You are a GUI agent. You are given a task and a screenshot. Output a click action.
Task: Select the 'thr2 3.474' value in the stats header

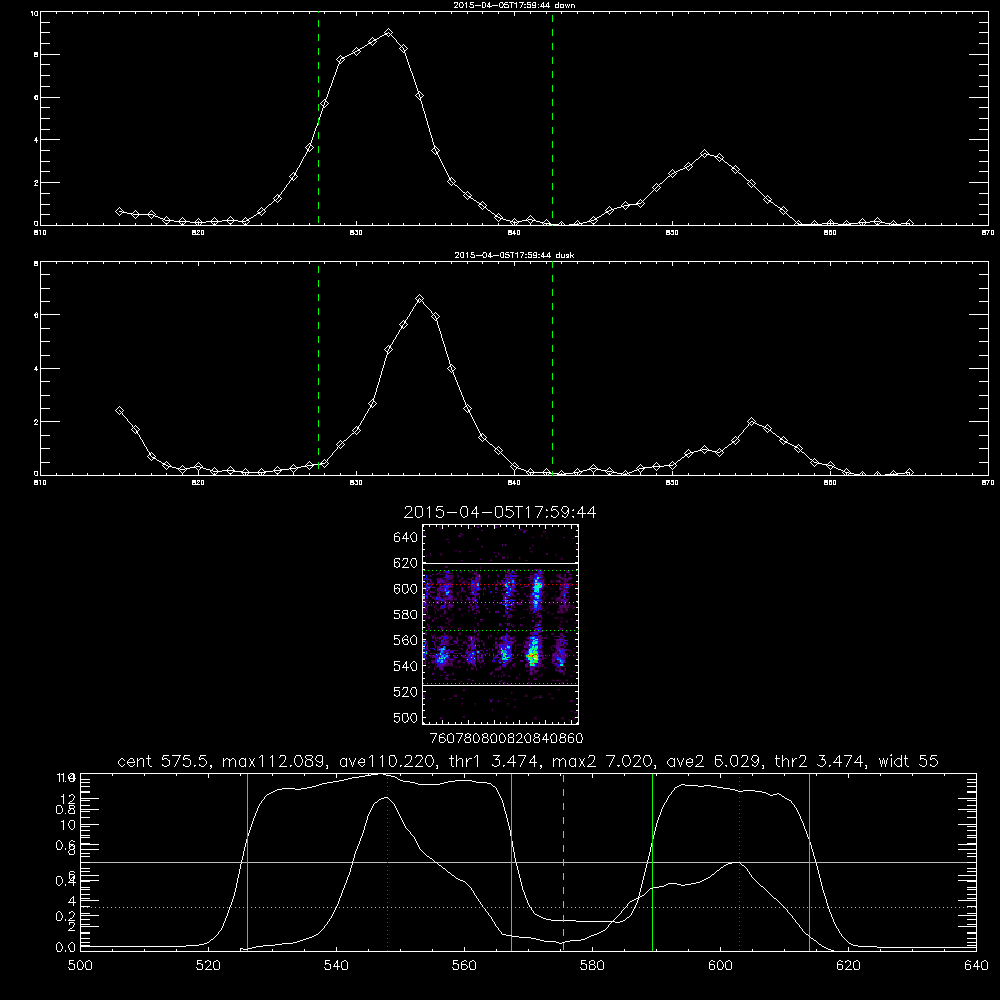pos(820,761)
